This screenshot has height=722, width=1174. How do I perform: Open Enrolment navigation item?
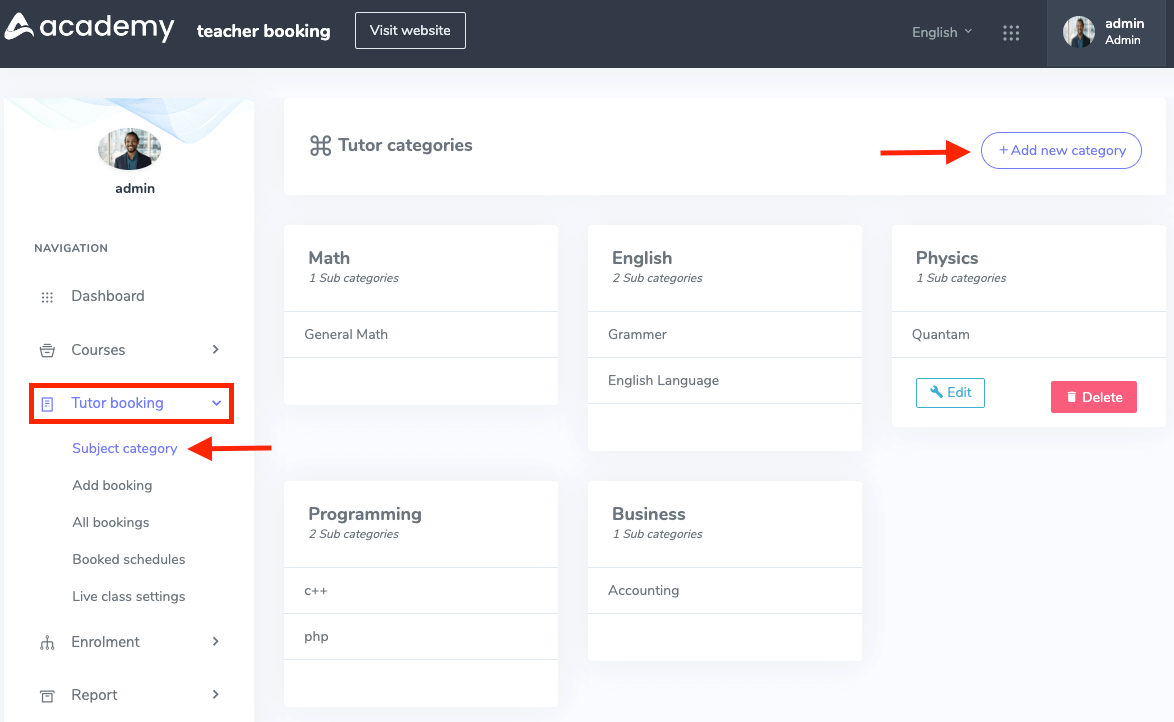point(106,642)
